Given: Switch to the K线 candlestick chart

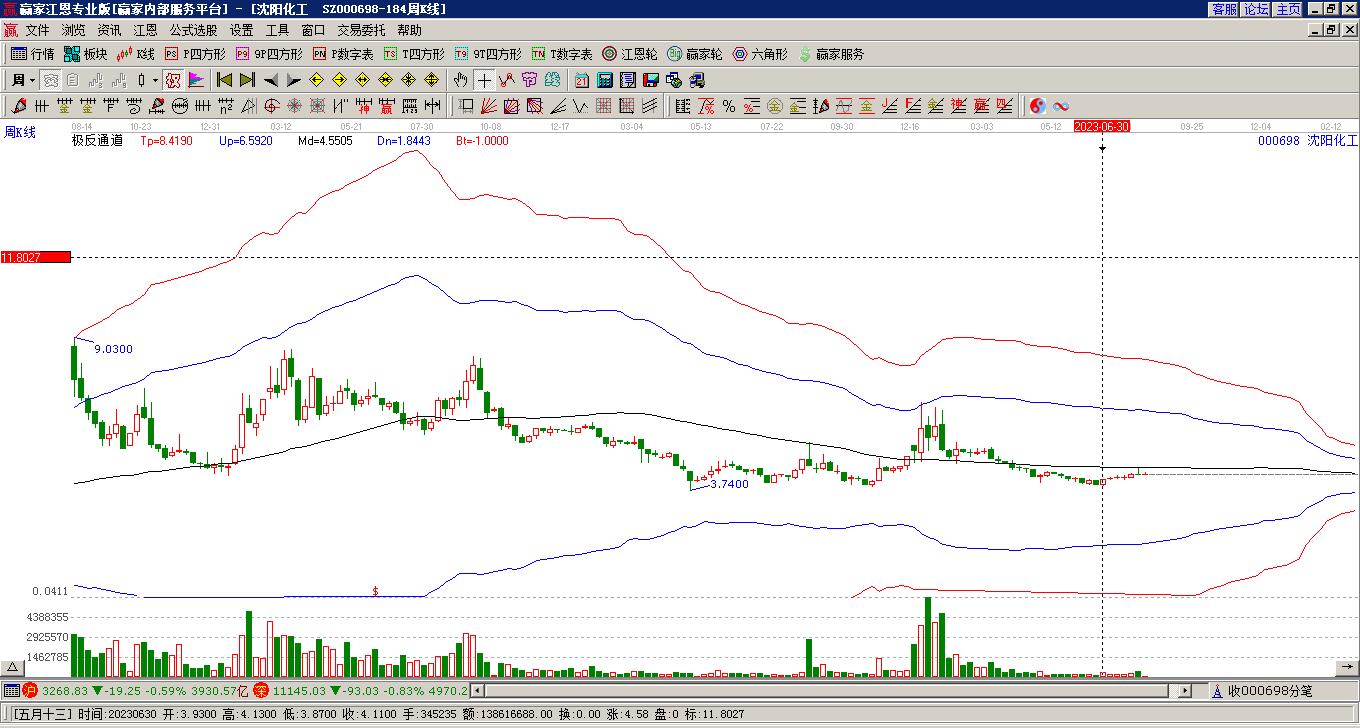Looking at the screenshot, I should click(136, 54).
